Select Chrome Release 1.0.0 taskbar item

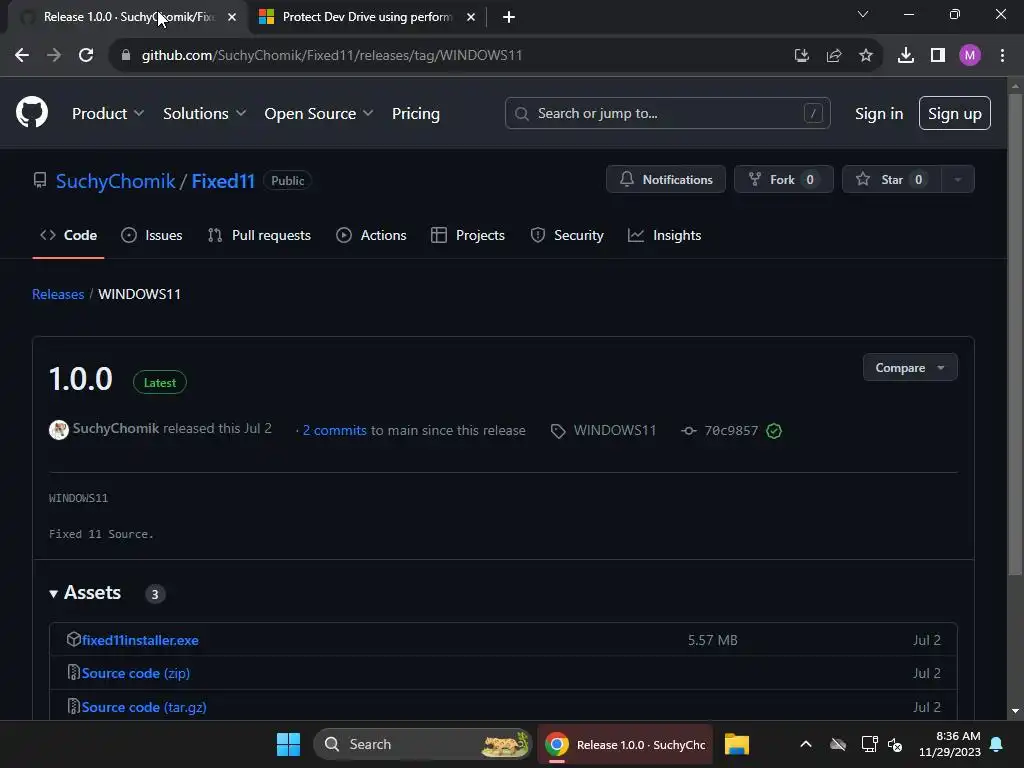(x=626, y=744)
